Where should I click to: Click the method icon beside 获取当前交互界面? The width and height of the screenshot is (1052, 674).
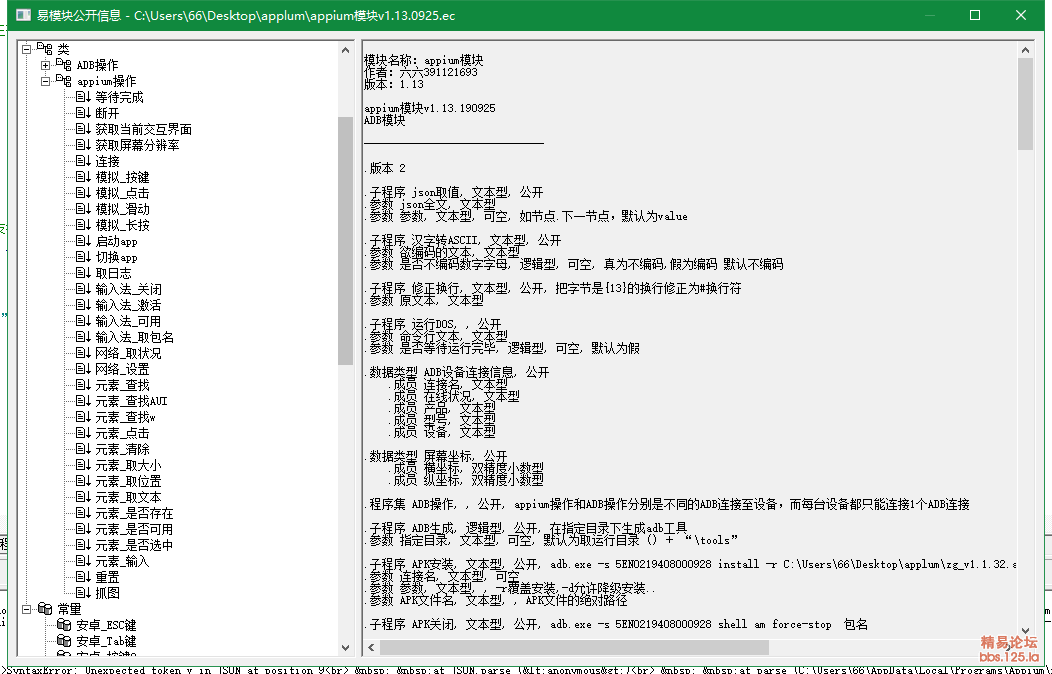83,129
